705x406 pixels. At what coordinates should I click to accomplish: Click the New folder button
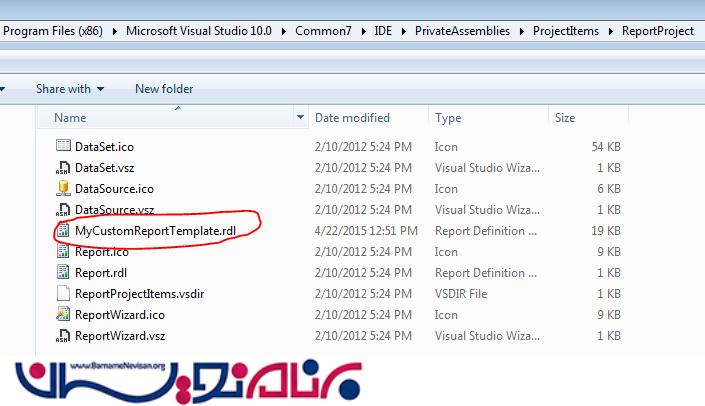164,89
